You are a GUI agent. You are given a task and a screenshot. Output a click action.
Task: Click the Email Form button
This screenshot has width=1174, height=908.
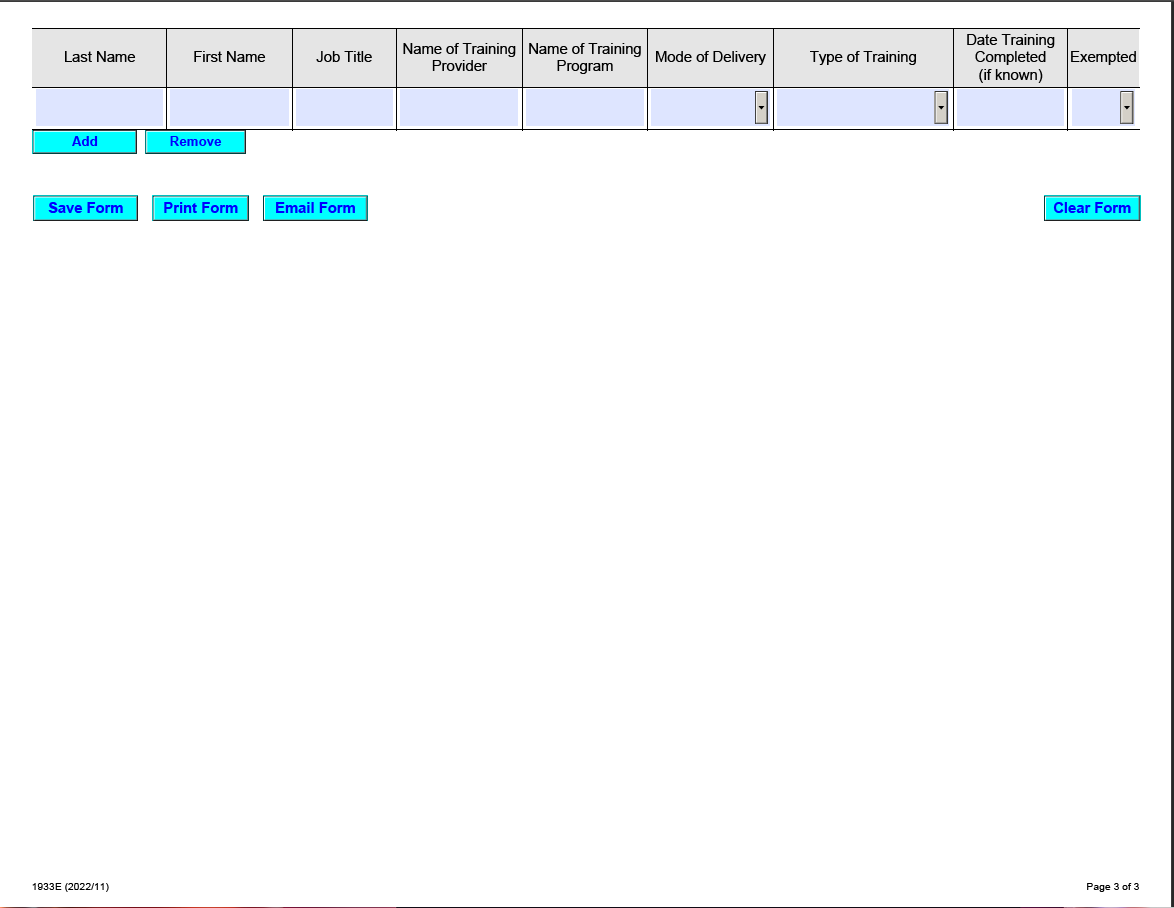tap(315, 208)
